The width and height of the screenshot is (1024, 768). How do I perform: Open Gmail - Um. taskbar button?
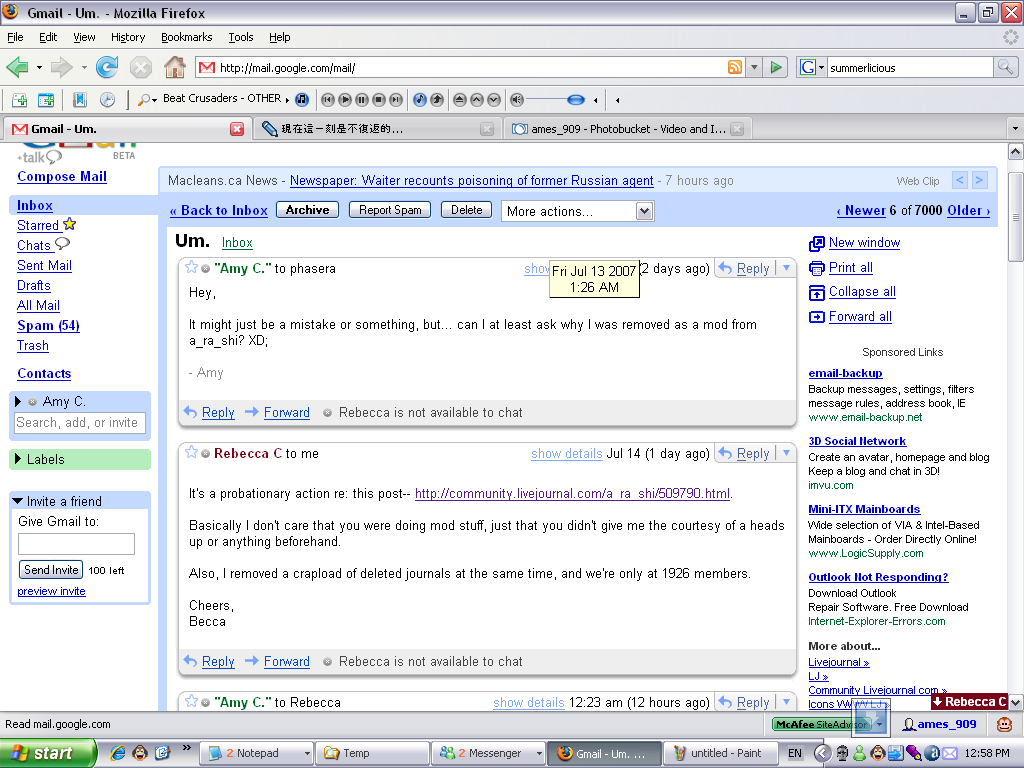[603, 753]
